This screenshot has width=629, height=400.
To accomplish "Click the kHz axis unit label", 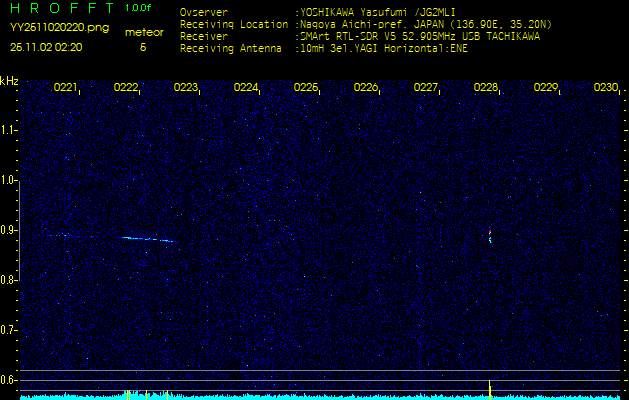I will pyautogui.click(x=9, y=81).
